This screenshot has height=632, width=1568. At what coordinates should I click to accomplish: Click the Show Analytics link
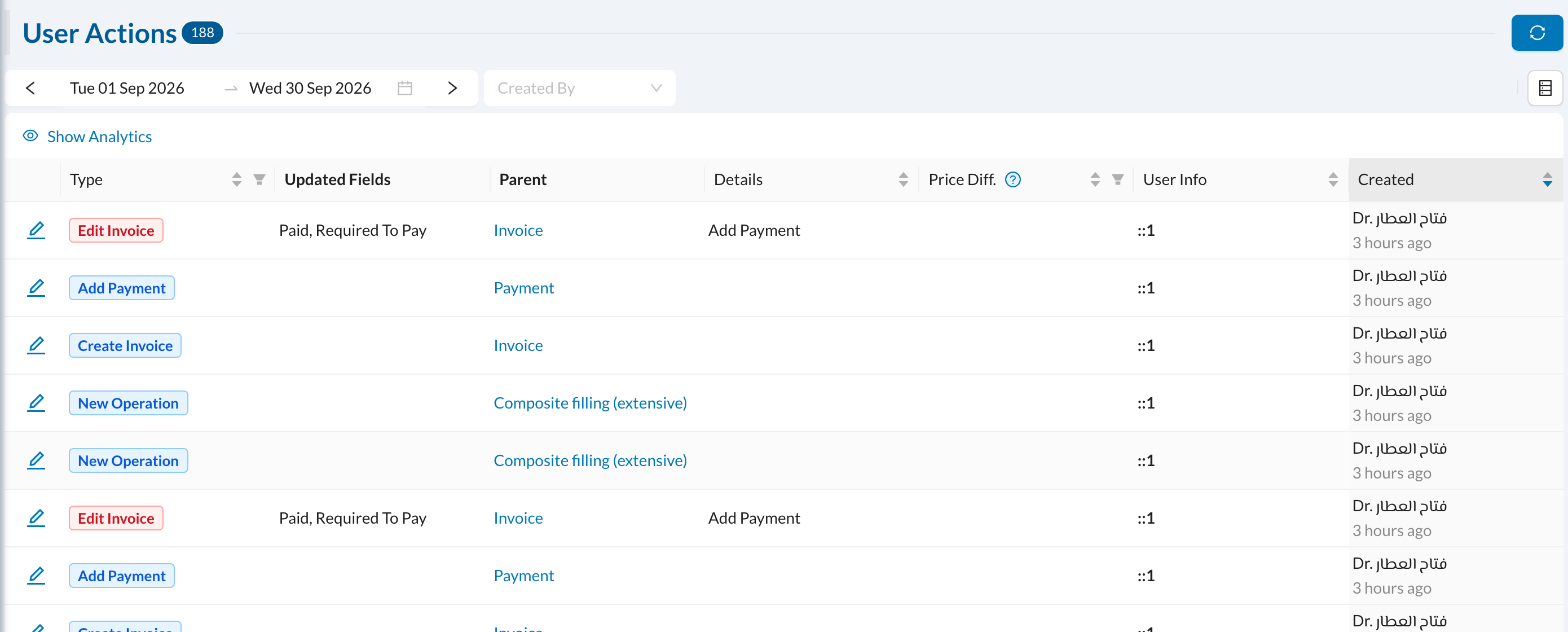click(x=99, y=137)
